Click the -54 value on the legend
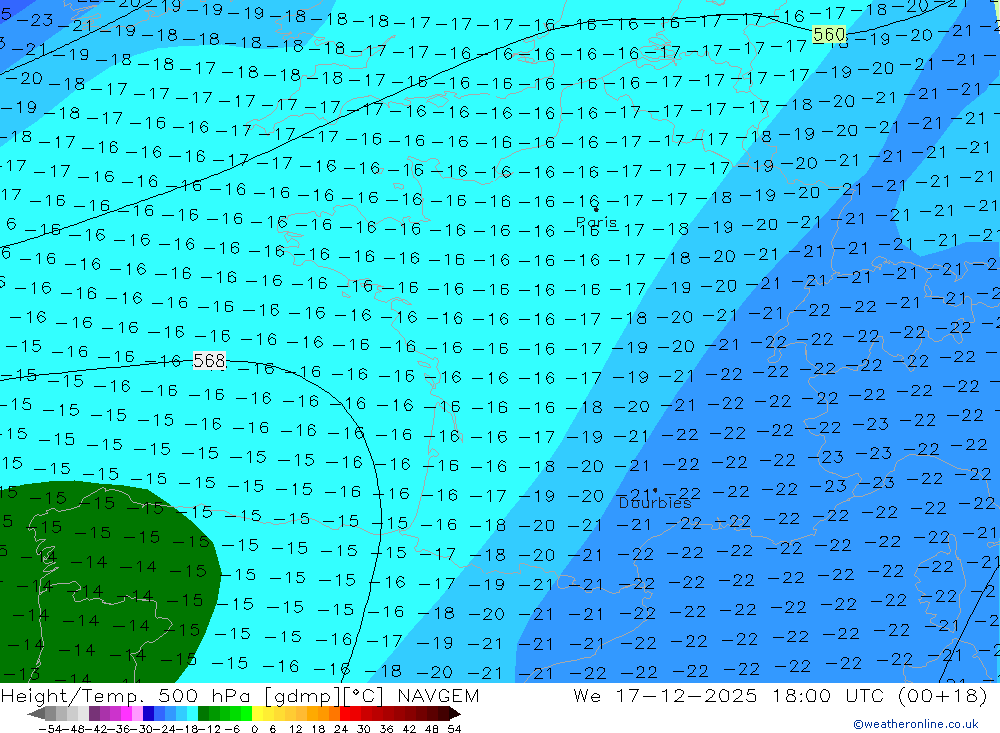Viewport: 1000px width, 733px height. (50, 729)
